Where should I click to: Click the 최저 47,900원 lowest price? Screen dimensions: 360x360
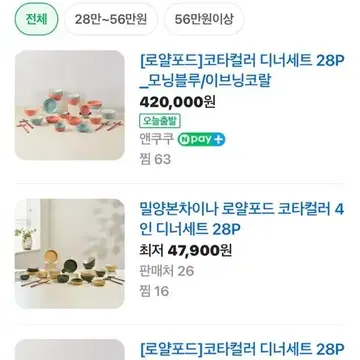coord(185,251)
